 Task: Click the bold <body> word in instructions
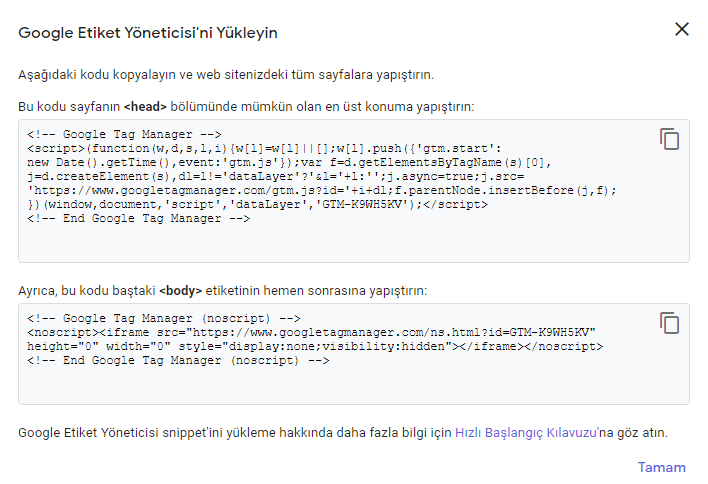180,290
